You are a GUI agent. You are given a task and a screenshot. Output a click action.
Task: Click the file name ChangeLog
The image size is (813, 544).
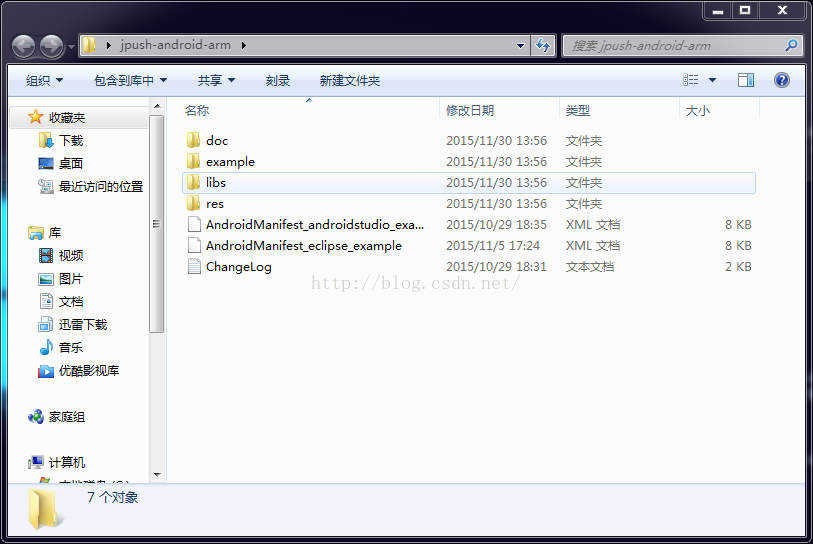(x=239, y=267)
